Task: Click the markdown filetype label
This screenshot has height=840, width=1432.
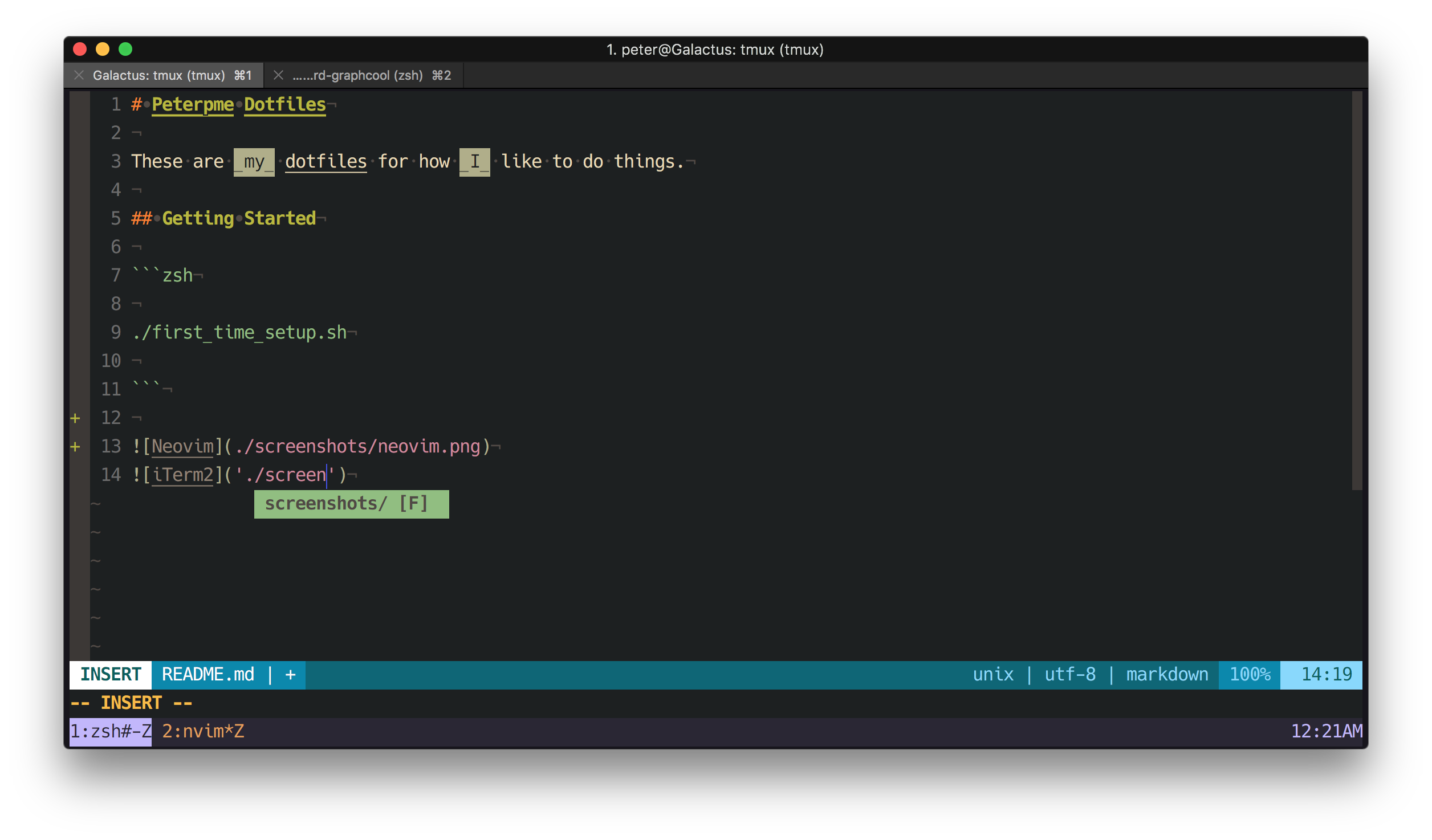Action: coord(1166,675)
